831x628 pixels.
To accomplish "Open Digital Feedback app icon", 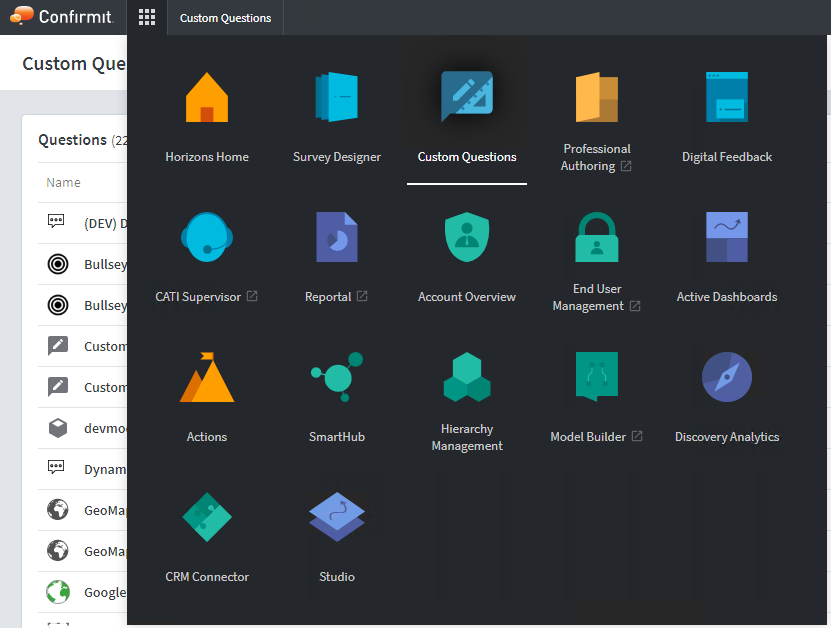I will click(x=727, y=97).
